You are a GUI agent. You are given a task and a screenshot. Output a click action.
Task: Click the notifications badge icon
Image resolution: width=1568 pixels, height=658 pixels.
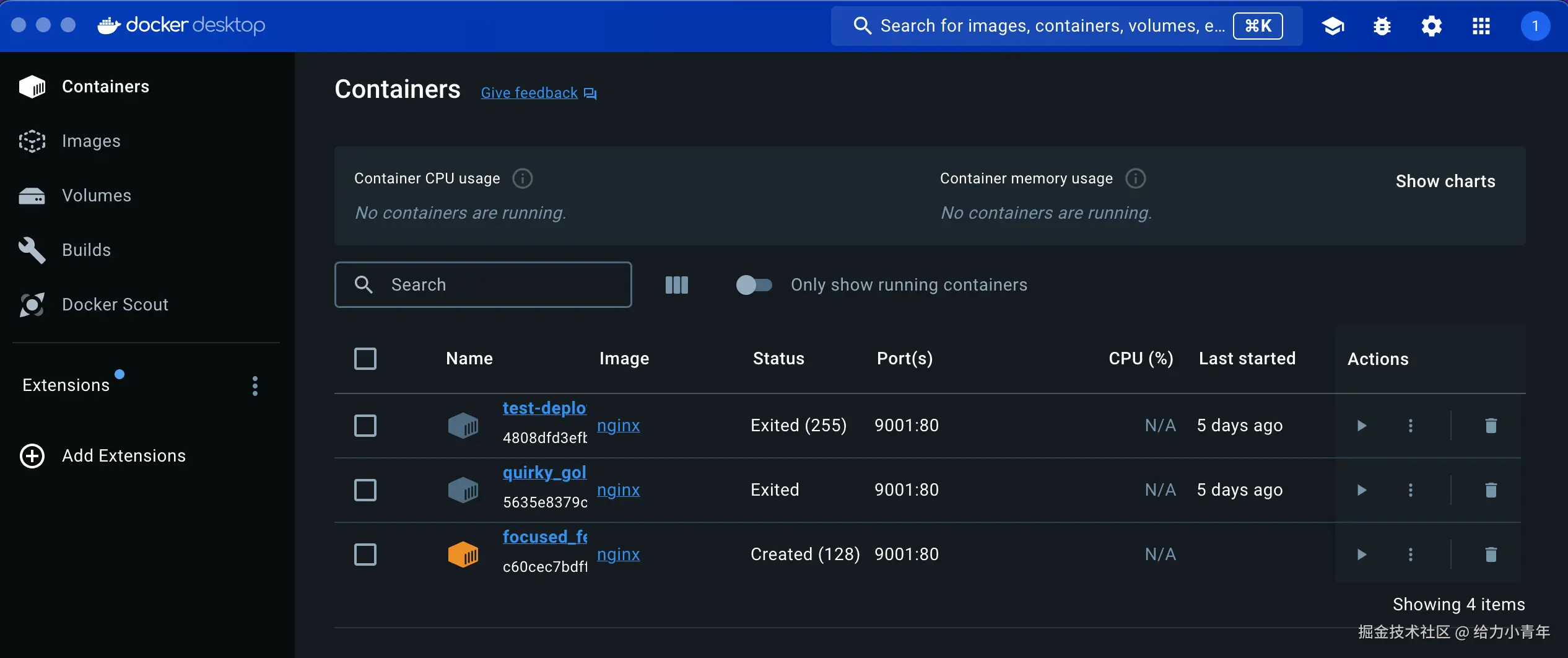1535,26
